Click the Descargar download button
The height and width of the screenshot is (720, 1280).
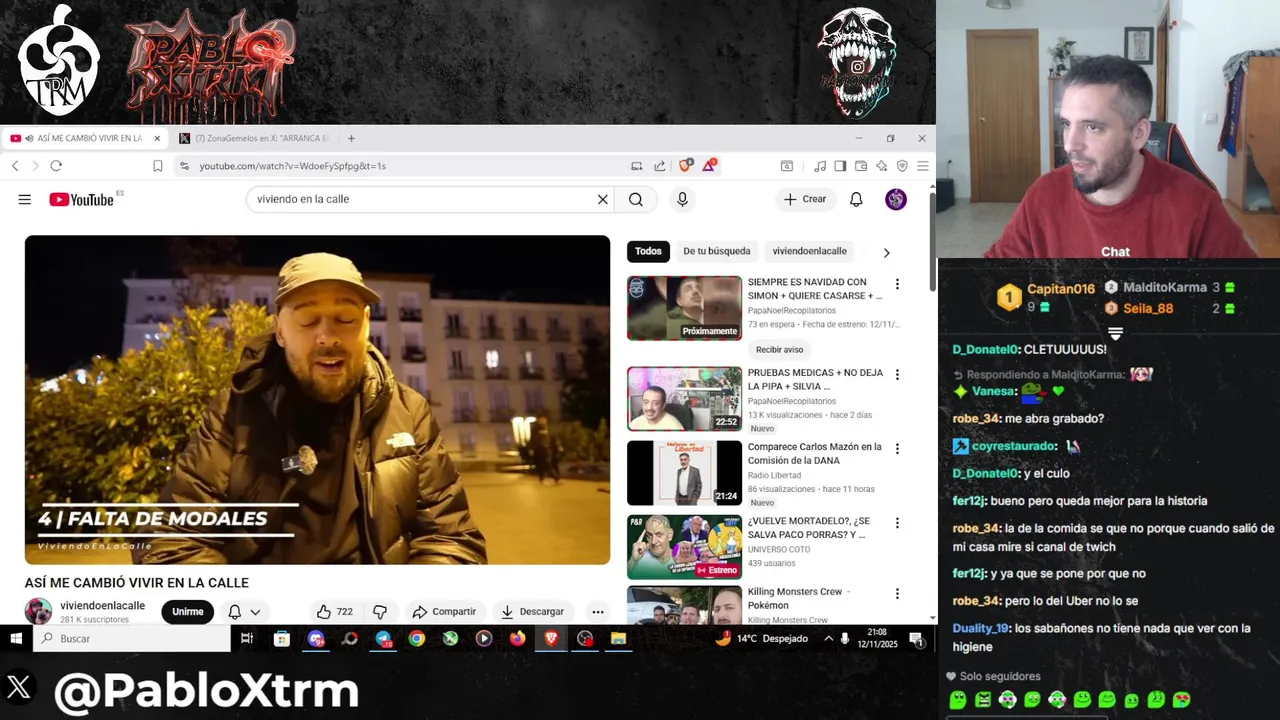point(532,611)
